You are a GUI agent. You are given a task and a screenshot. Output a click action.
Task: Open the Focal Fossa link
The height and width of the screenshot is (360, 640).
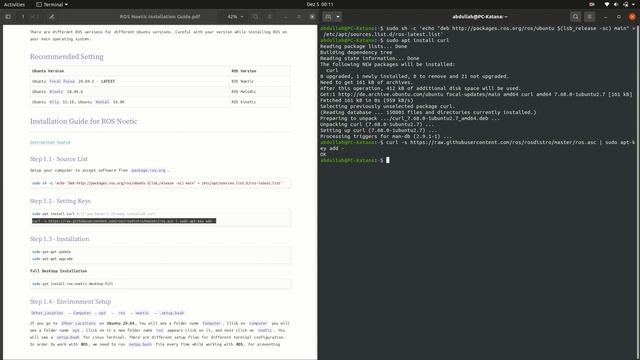coord(62,81)
